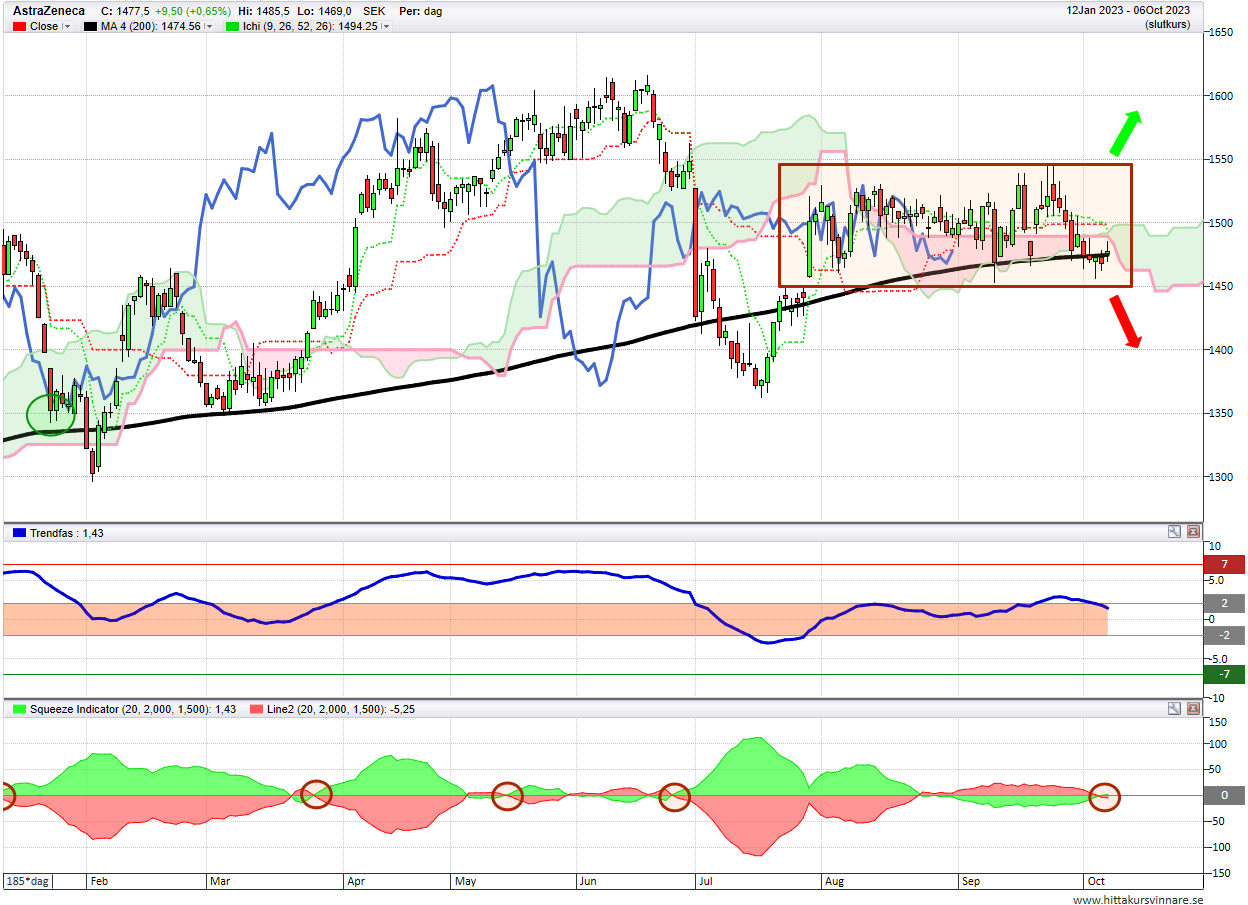Click the Jul label on the time axis
Viewport: 1248px width, 905px height.
(706, 882)
